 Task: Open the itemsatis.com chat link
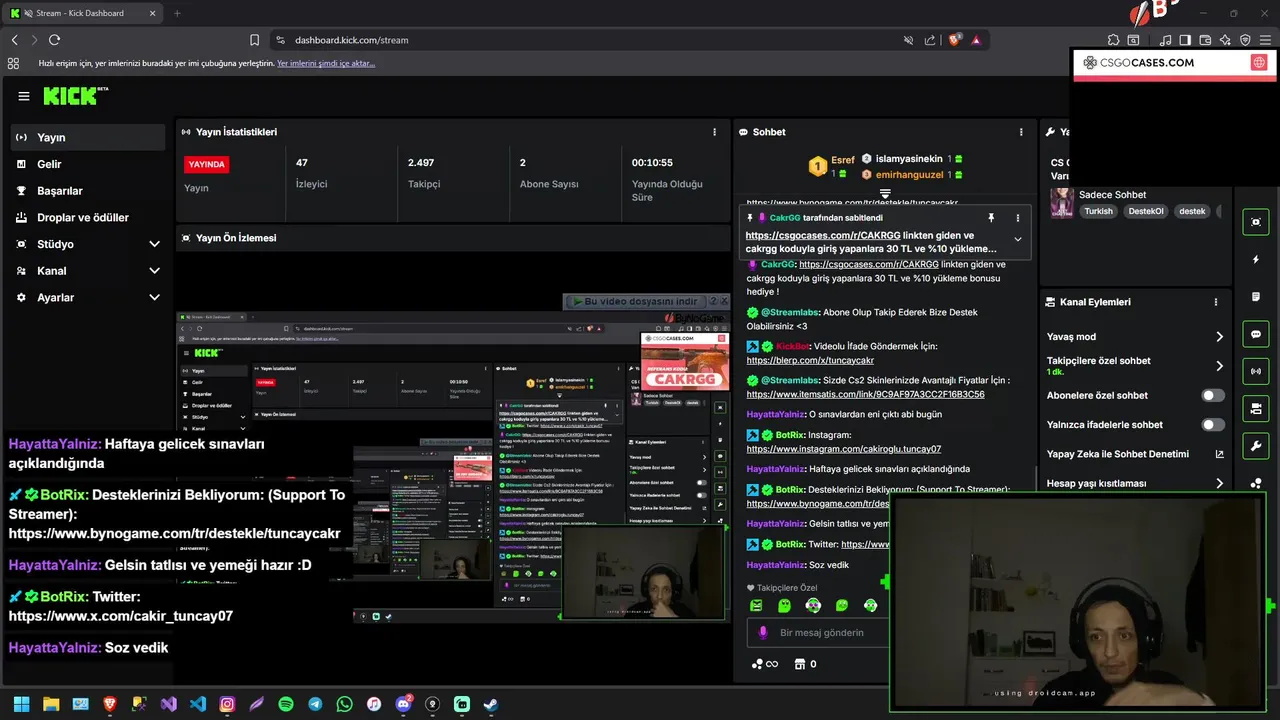pyautogui.click(x=865, y=394)
